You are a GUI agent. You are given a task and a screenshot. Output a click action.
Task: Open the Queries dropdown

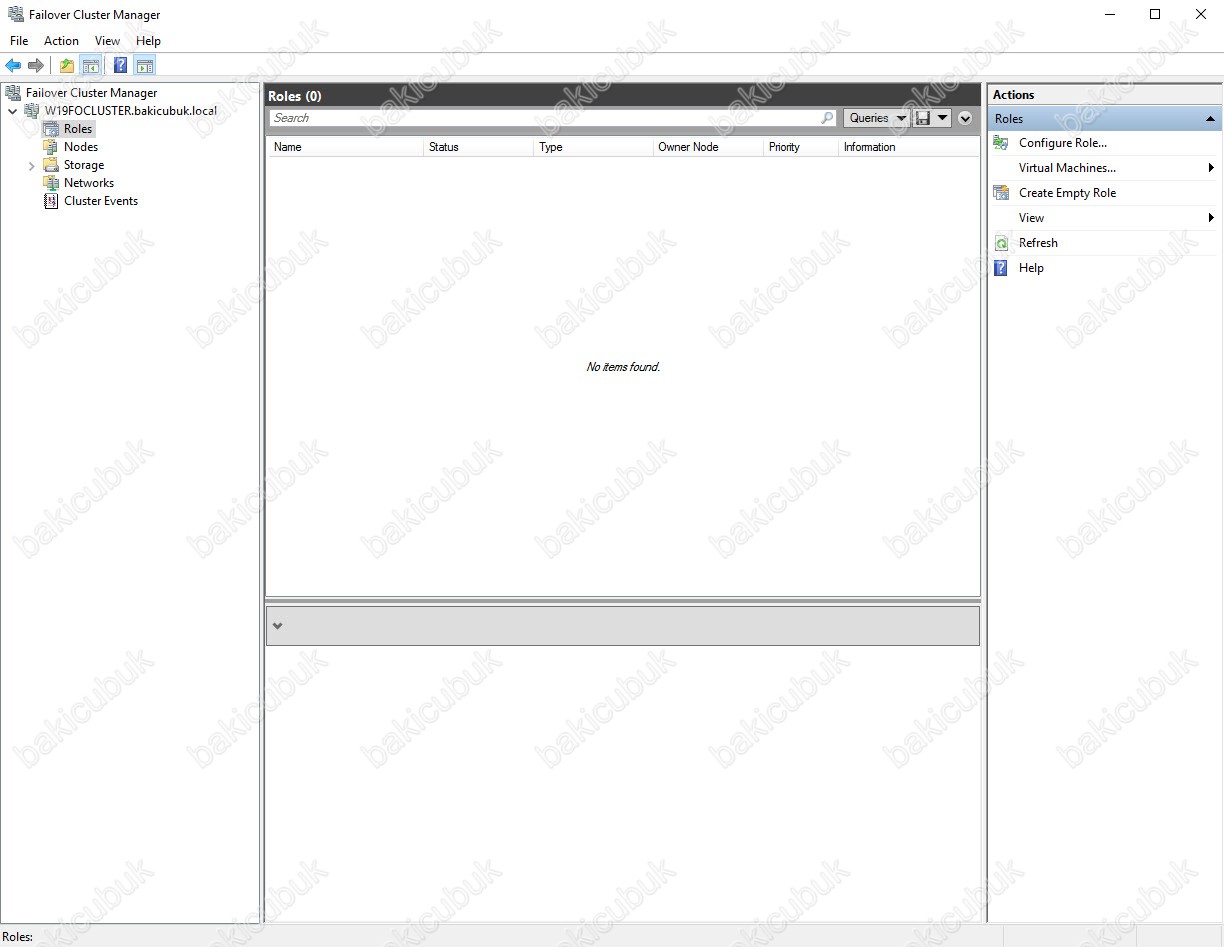coord(877,118)
